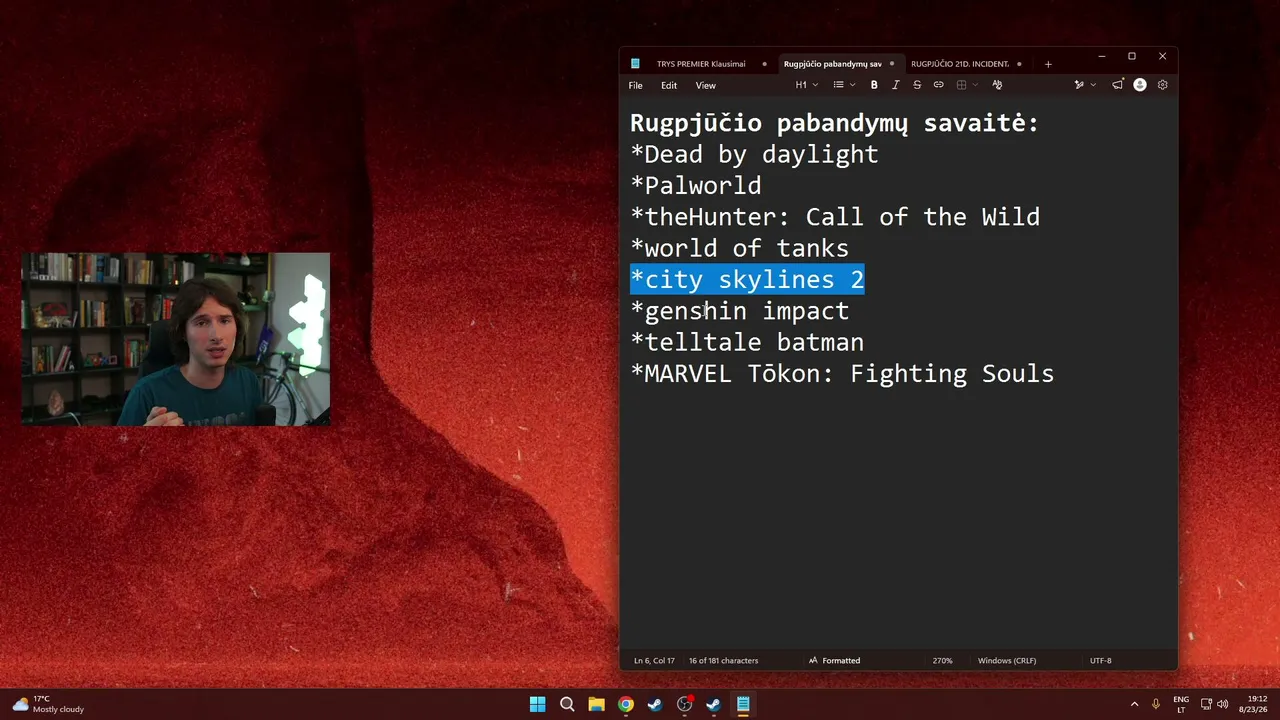Viewport: 1280px width, 720px height.
Task: Select the Rugpjūčio pabandymų sav tab
Action: (x=833, y=64)
